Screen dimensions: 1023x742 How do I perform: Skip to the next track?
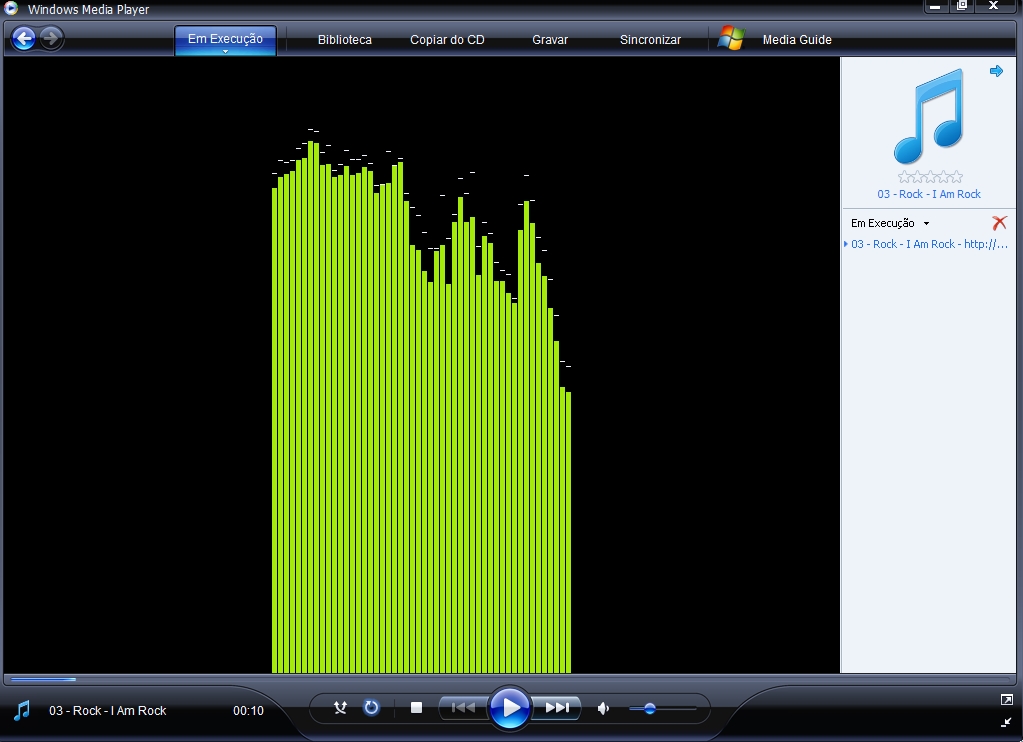(557, 707)
